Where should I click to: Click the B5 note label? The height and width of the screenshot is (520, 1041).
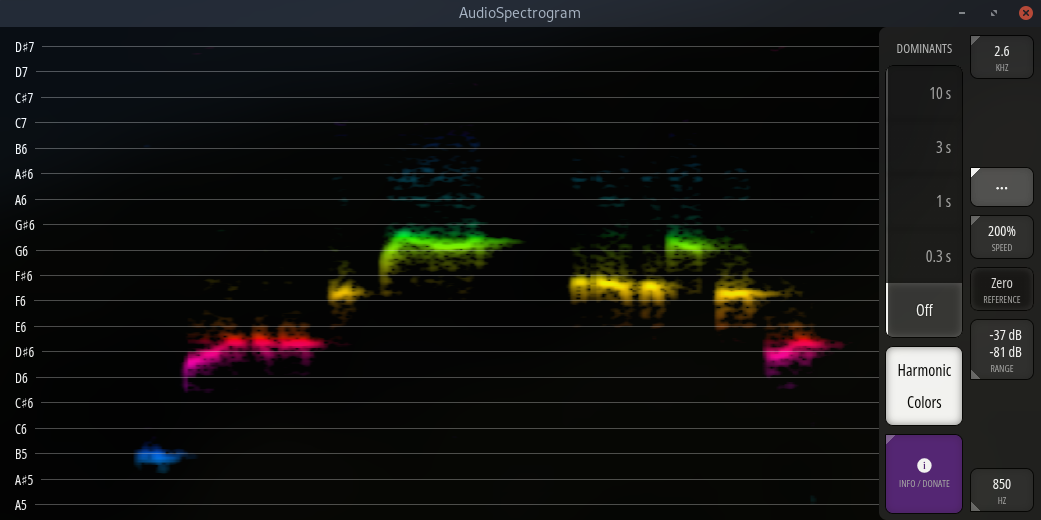click(x=21, y=454)
